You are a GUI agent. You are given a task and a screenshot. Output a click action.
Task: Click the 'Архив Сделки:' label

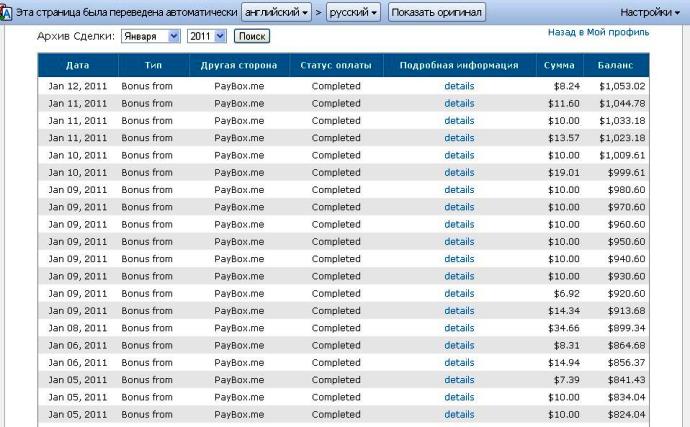click(76, 36)
